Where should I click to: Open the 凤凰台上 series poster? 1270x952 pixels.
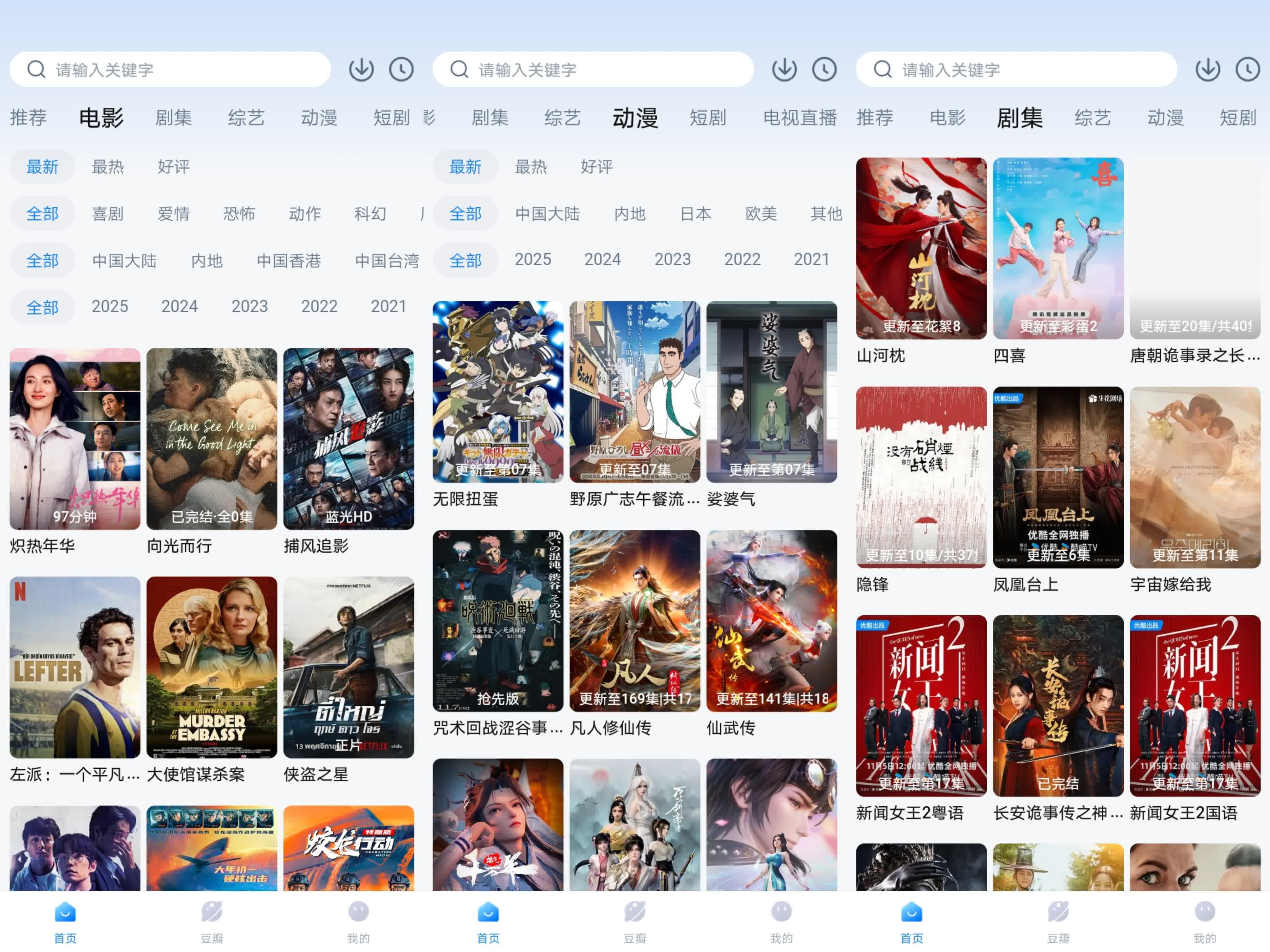(x=1058, y=478)
